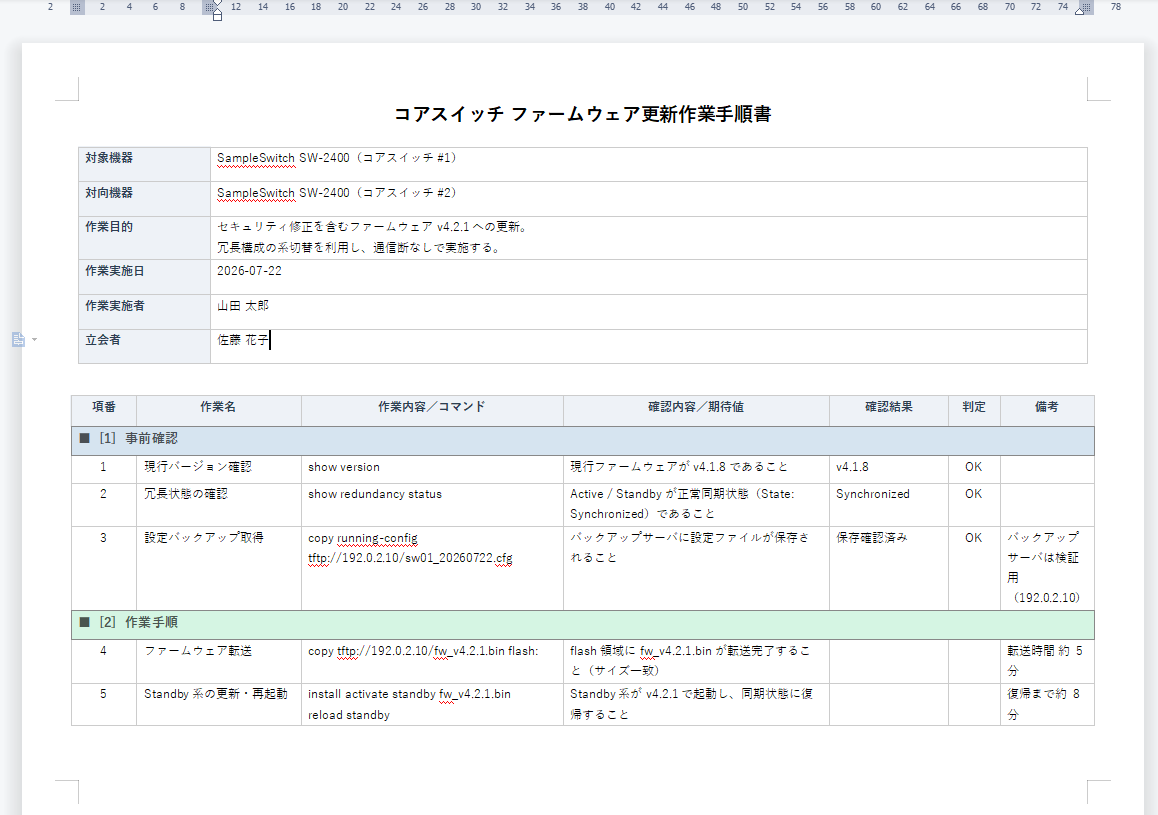Click OK in the 冗長状態の確認 row

pos(973,494)
